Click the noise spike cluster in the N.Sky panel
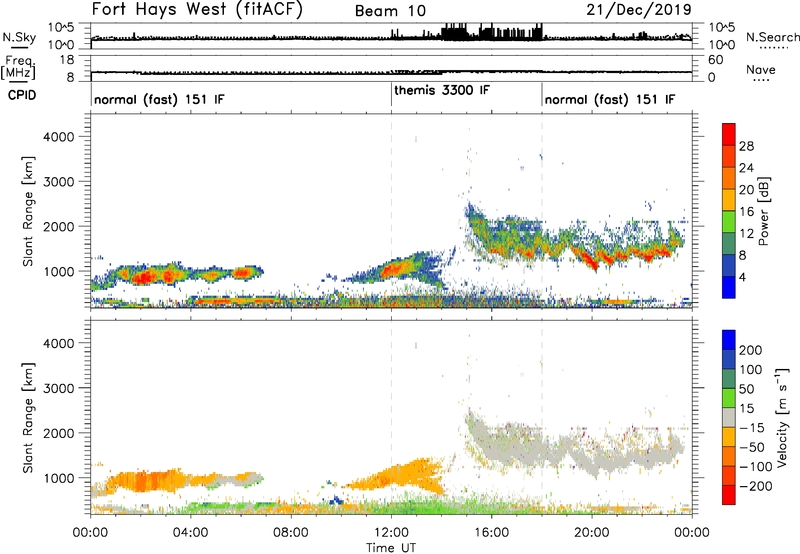Screen dimensions: 800x554 click(492, 32)
